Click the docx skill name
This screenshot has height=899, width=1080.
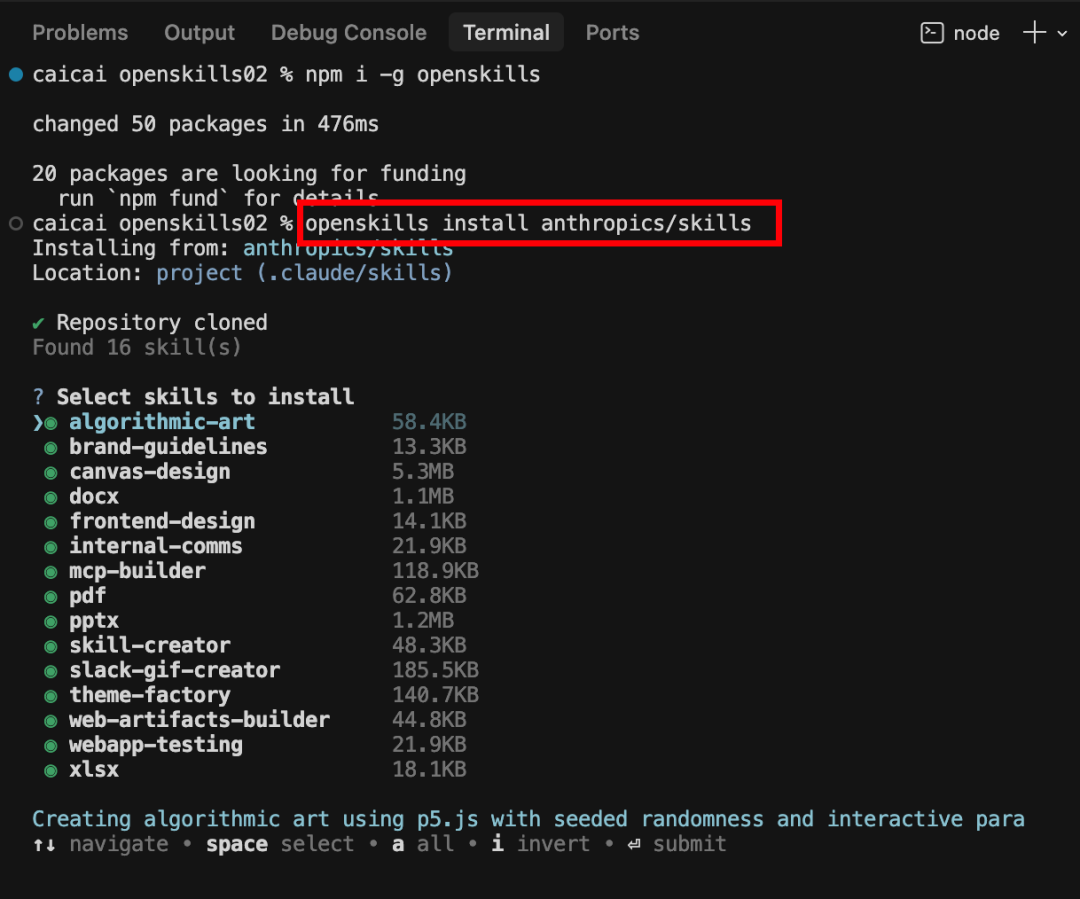point(94,496)
